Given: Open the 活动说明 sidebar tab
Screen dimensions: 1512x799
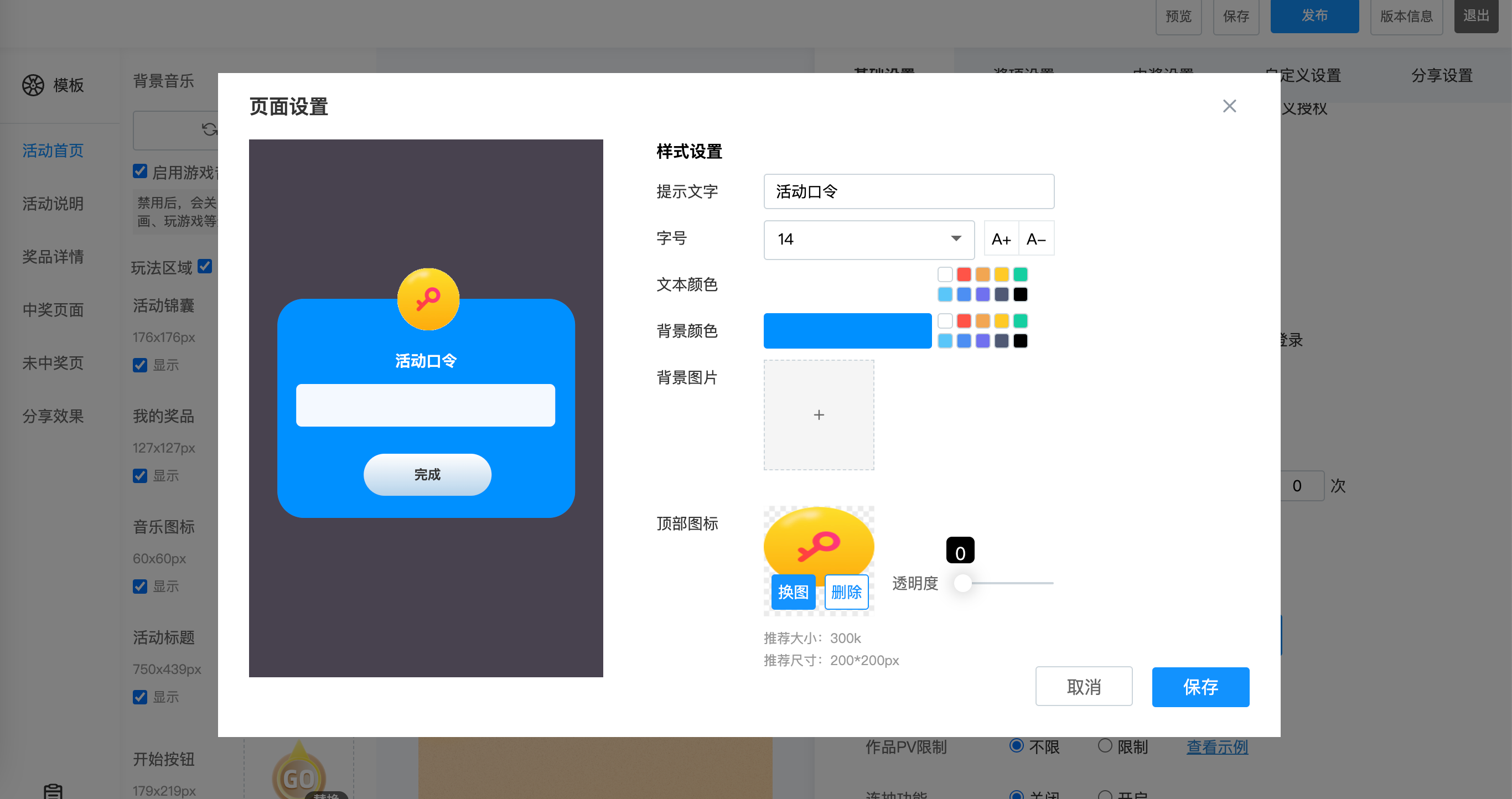Looking at the screenshot, I should click(x=53, y=204).
